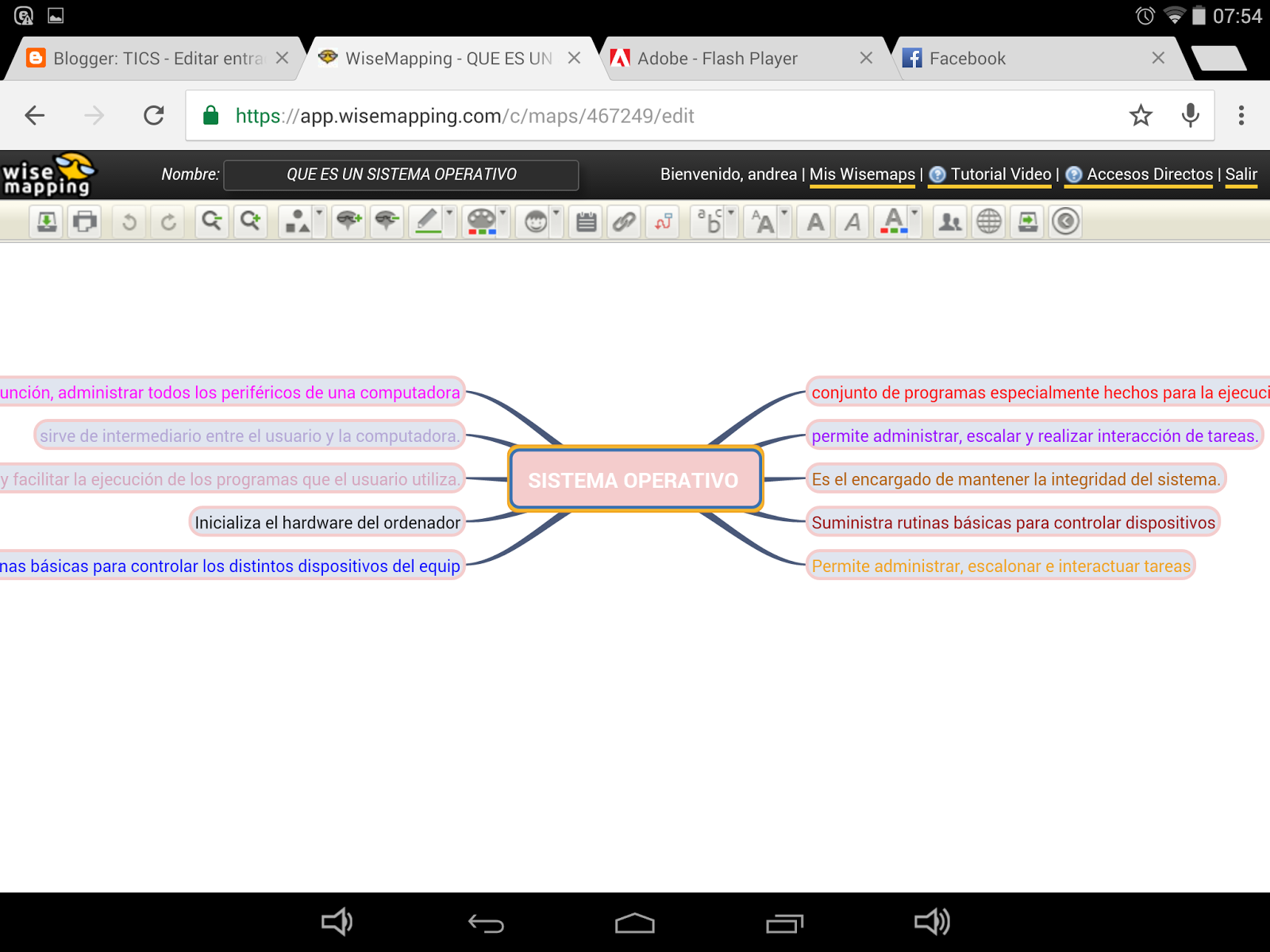Expand the font size dropdown arrow

coord(783,212)
